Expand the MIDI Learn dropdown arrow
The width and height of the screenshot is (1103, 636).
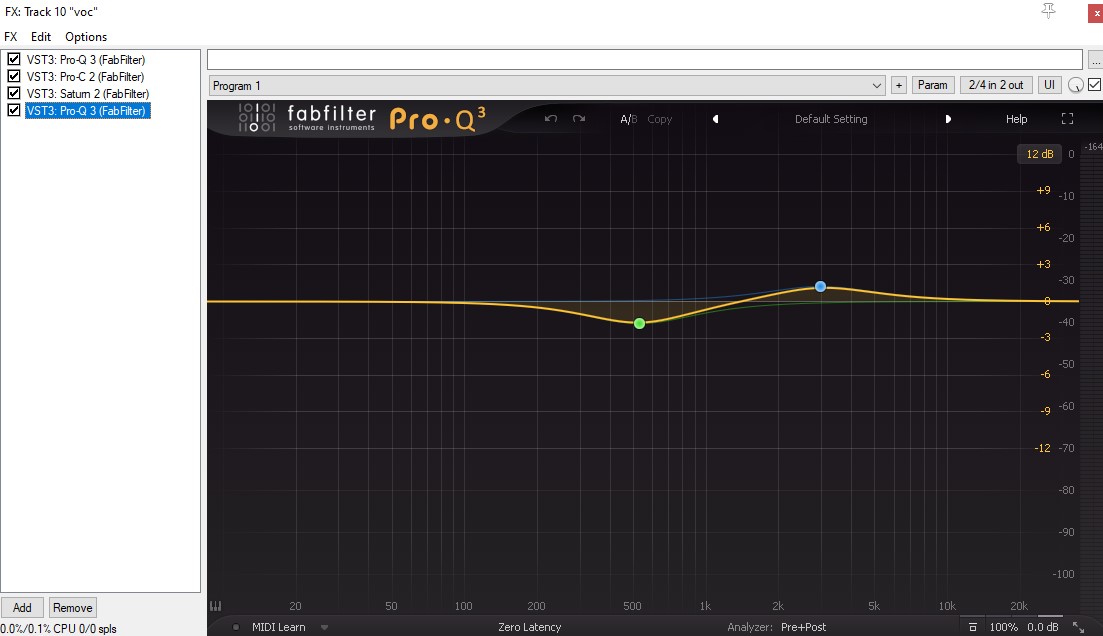[324, 627]
